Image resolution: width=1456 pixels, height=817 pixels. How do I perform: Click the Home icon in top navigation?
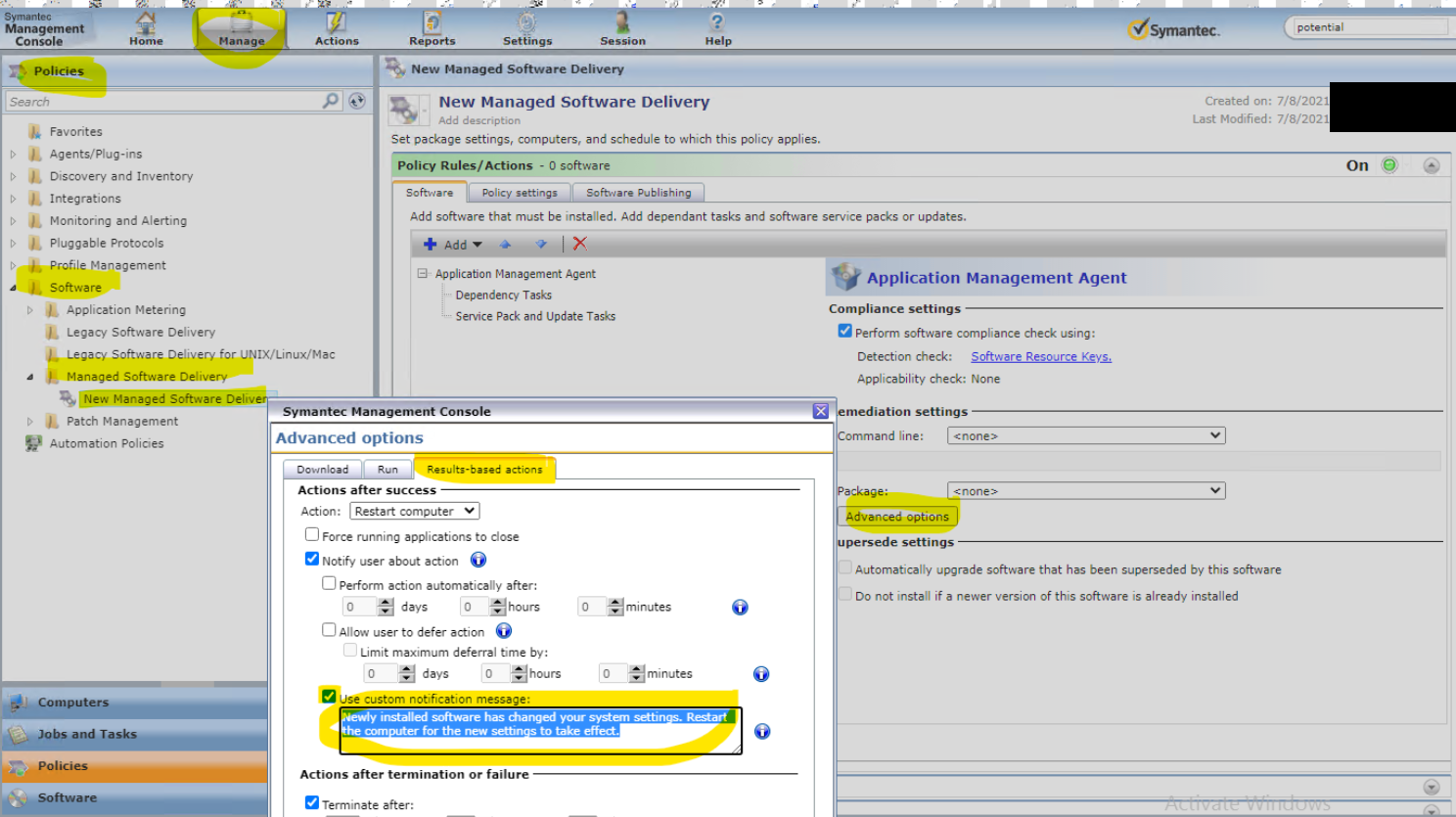tap(146, 23)
